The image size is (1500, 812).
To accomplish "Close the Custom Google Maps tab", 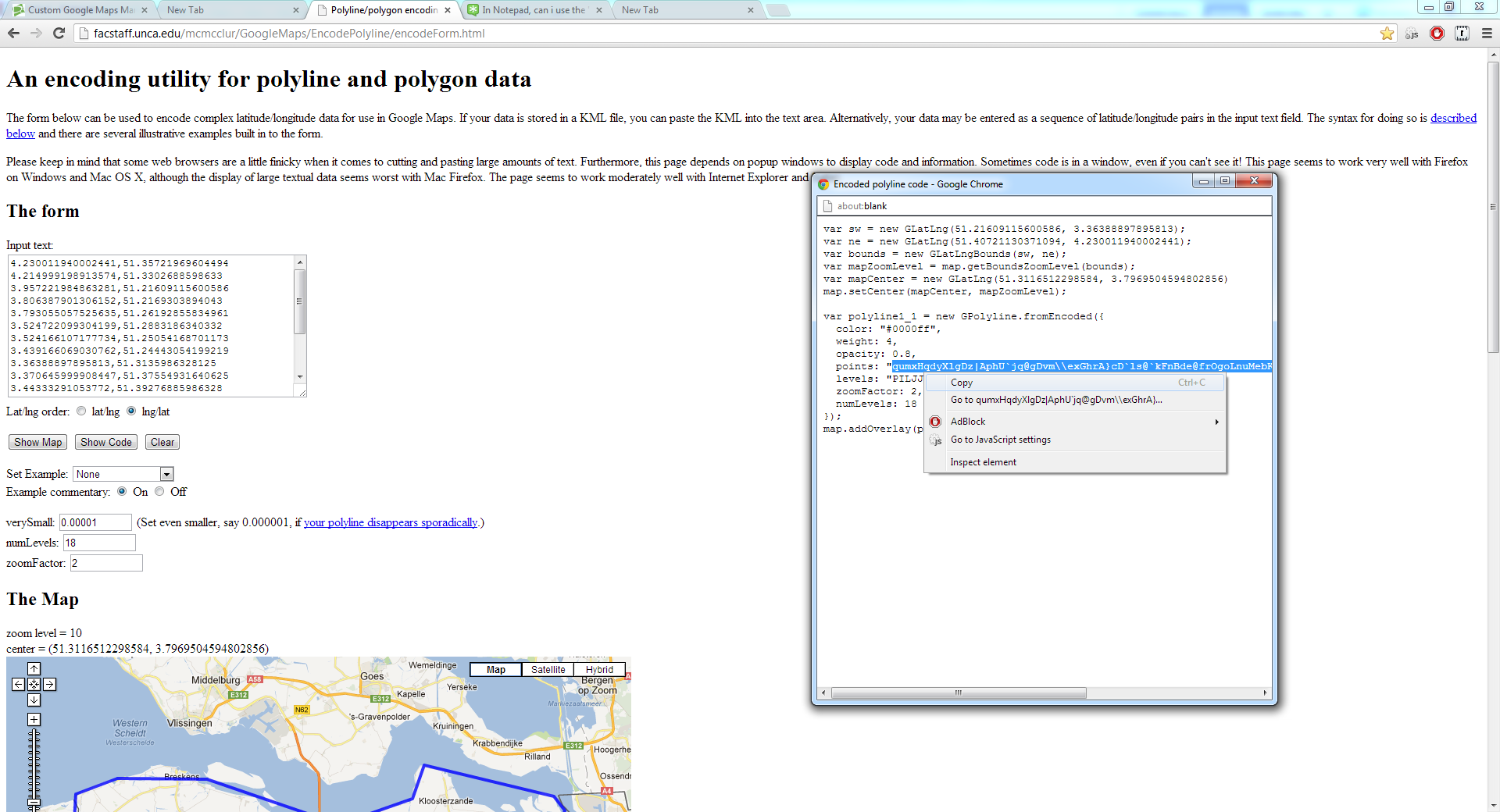I will point(145,10).
